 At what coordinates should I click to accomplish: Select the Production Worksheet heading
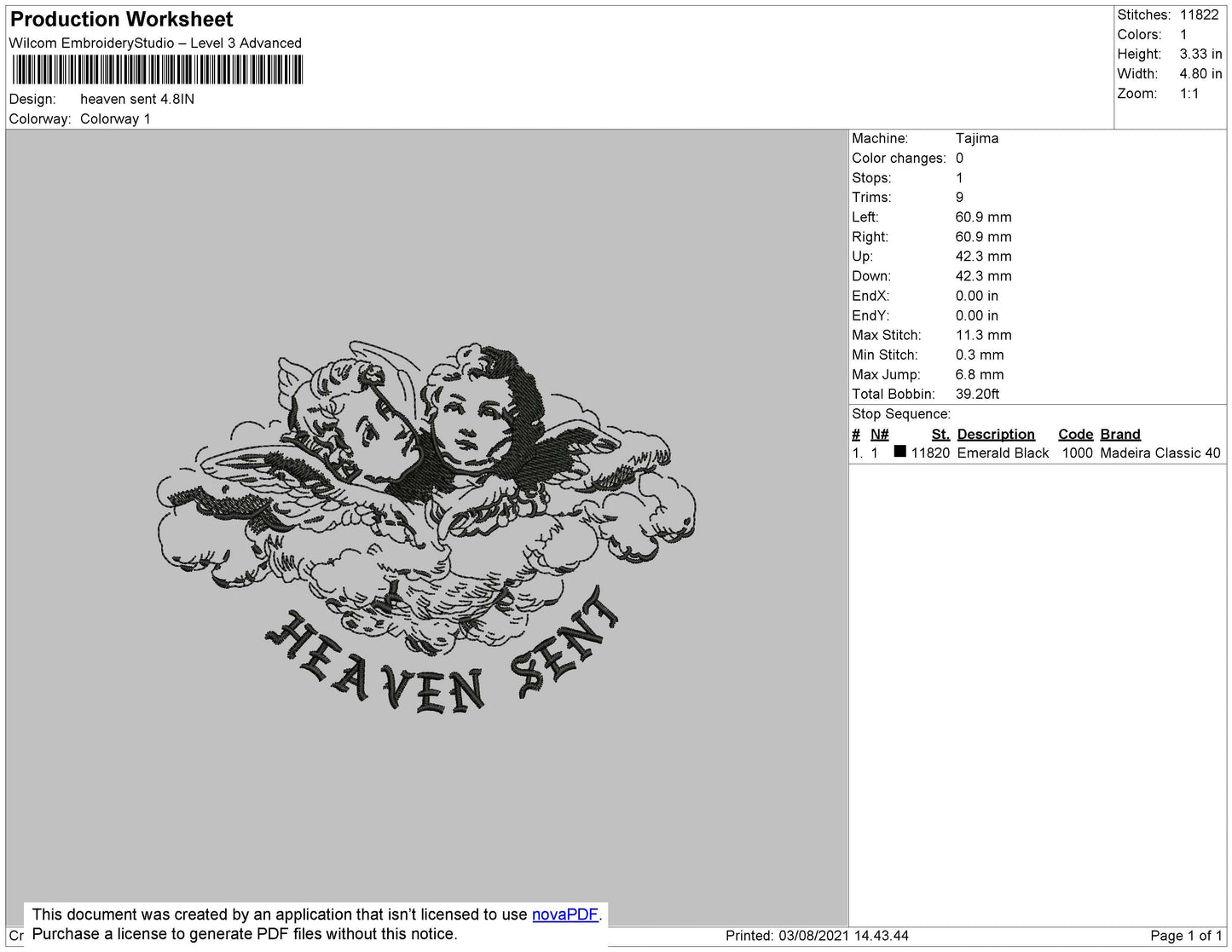(122, 19)
